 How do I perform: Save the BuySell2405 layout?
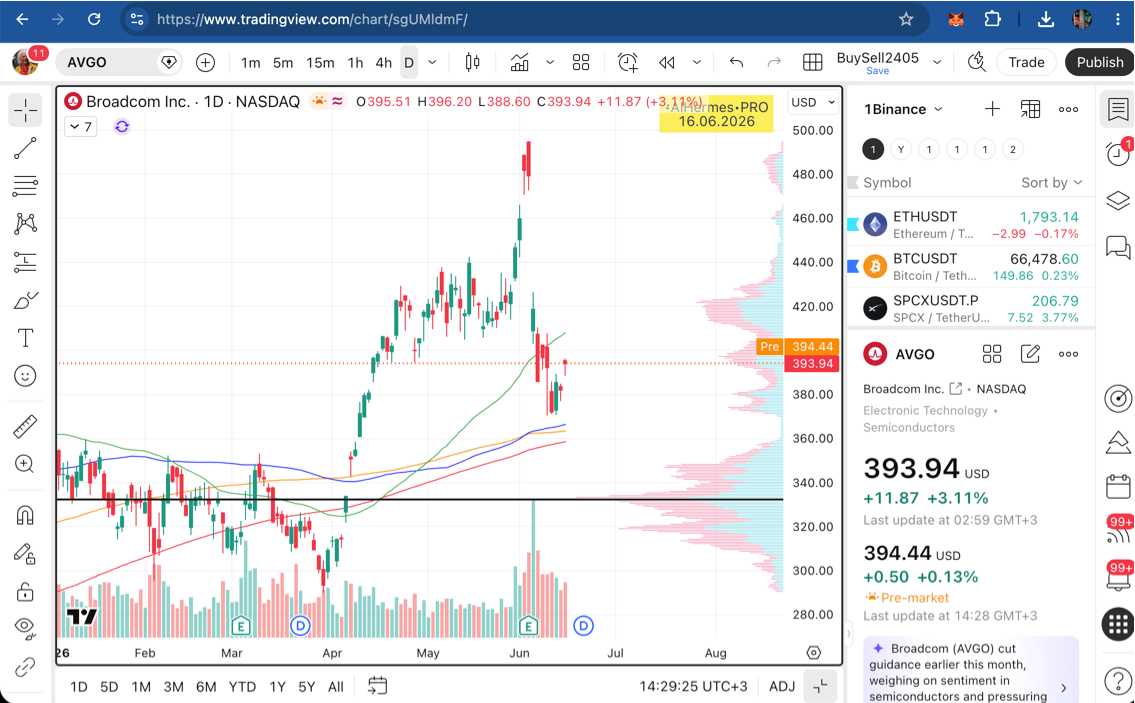point(877,72)
